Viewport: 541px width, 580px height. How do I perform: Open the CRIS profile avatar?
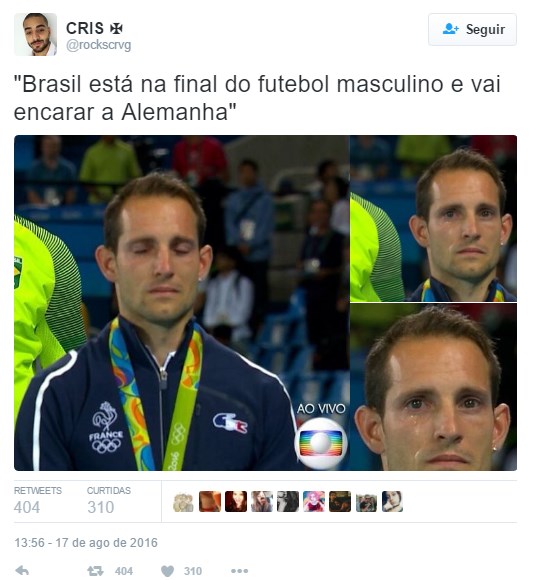click(35, 34)
